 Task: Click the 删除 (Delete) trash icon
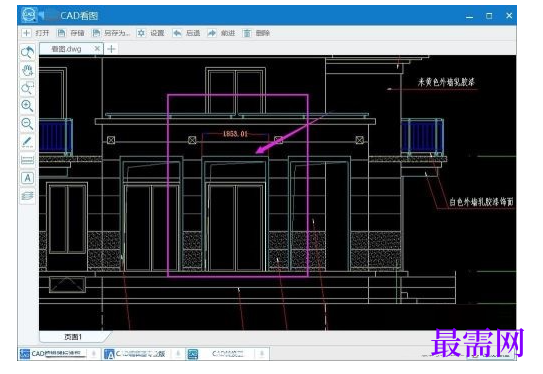(x=247, y=33)
